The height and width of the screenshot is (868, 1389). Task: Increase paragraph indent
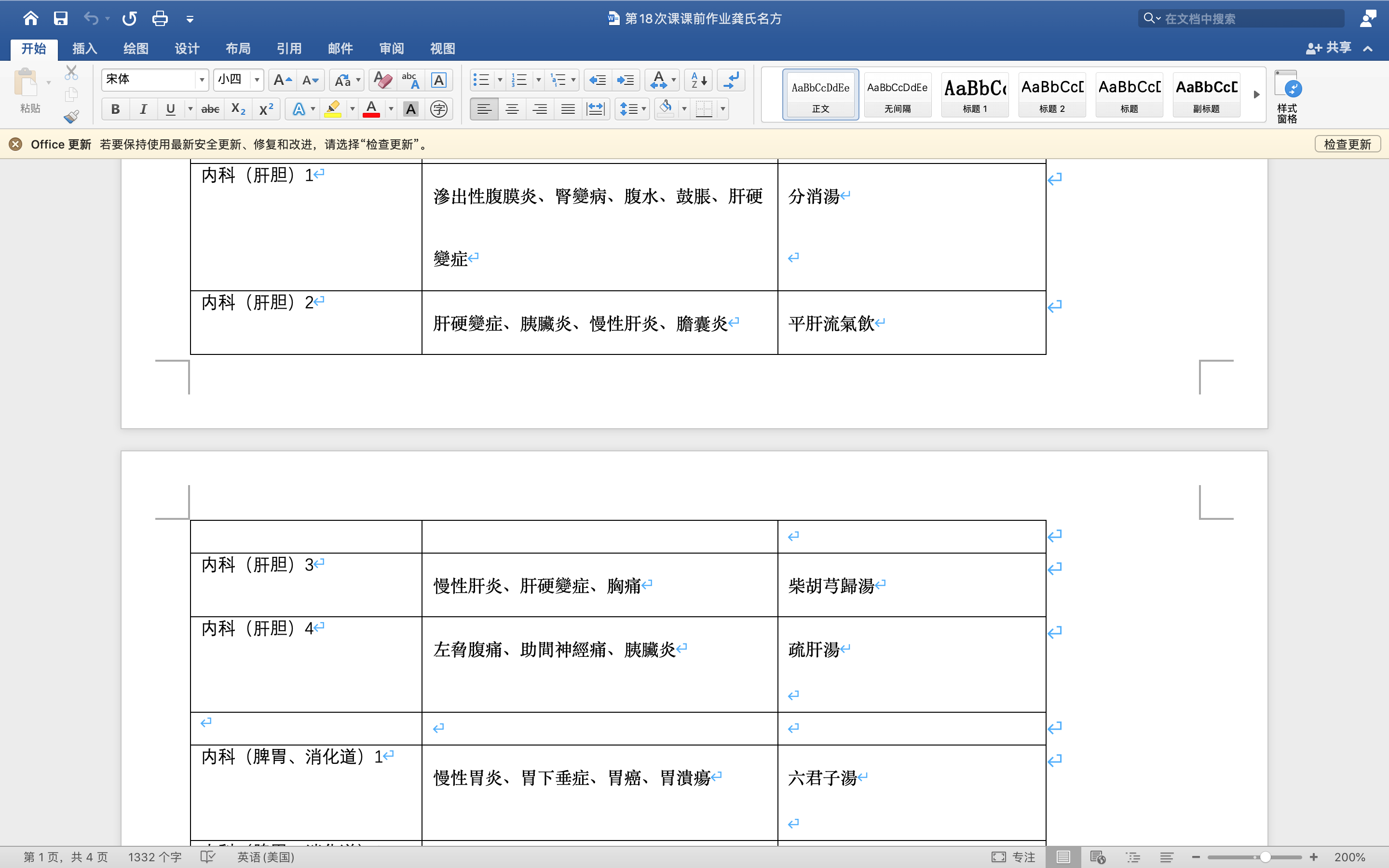click(x=626, y=81)
